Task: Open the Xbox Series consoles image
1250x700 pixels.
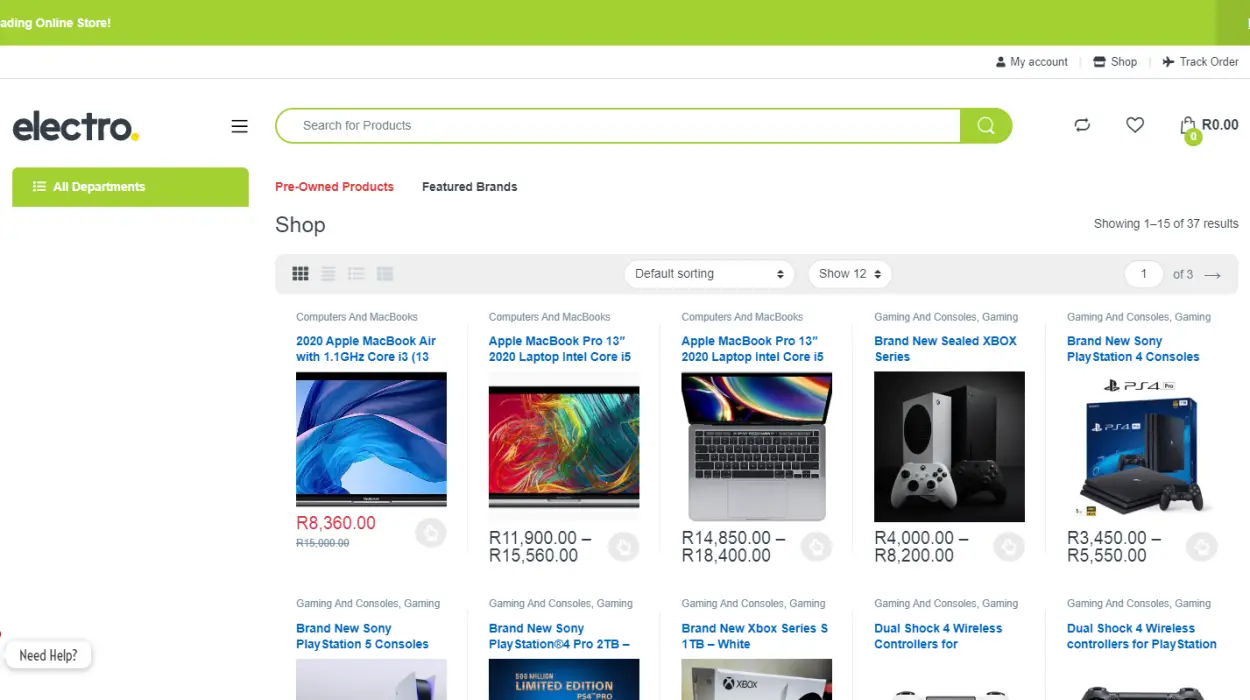Action: point(949,447)
